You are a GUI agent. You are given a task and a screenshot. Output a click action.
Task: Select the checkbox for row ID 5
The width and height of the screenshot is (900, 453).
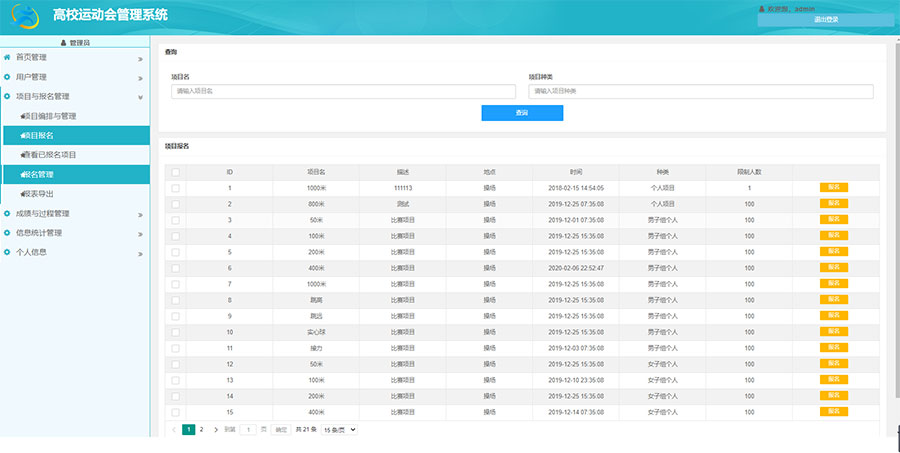pos(176,252)
